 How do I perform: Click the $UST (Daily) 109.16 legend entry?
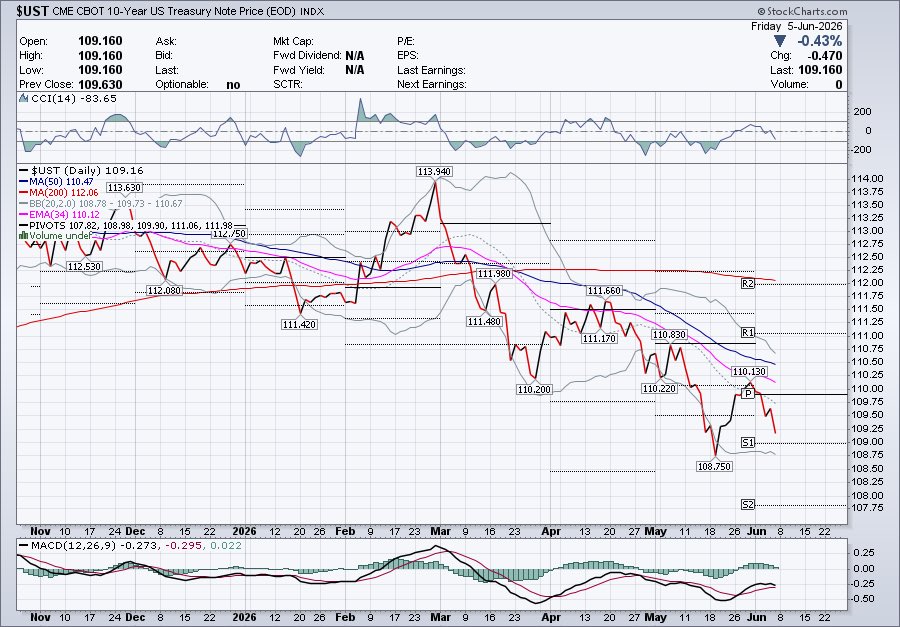pyautogui.click(x=87, y=171)
